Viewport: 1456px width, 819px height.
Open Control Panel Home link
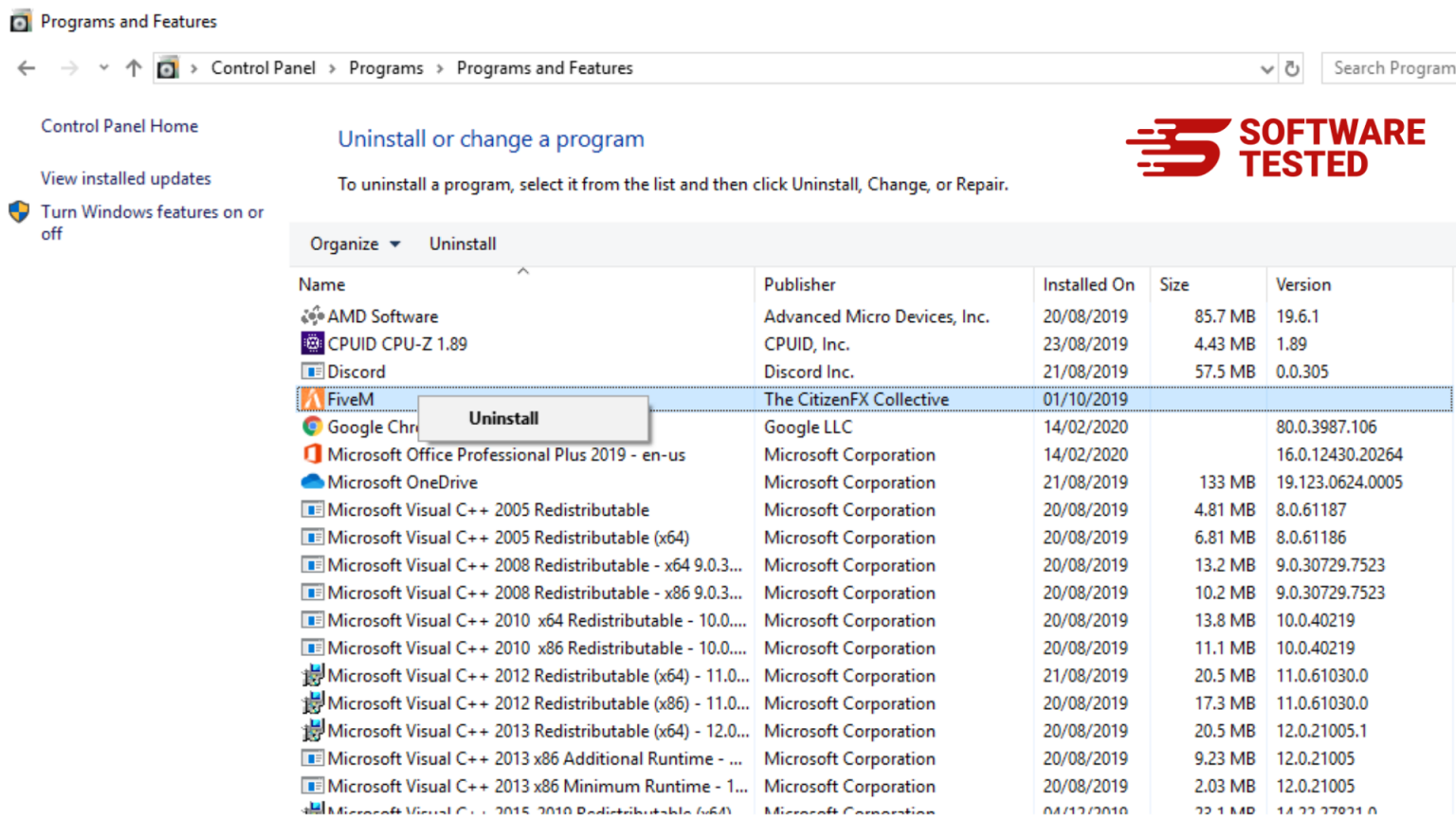119,126
